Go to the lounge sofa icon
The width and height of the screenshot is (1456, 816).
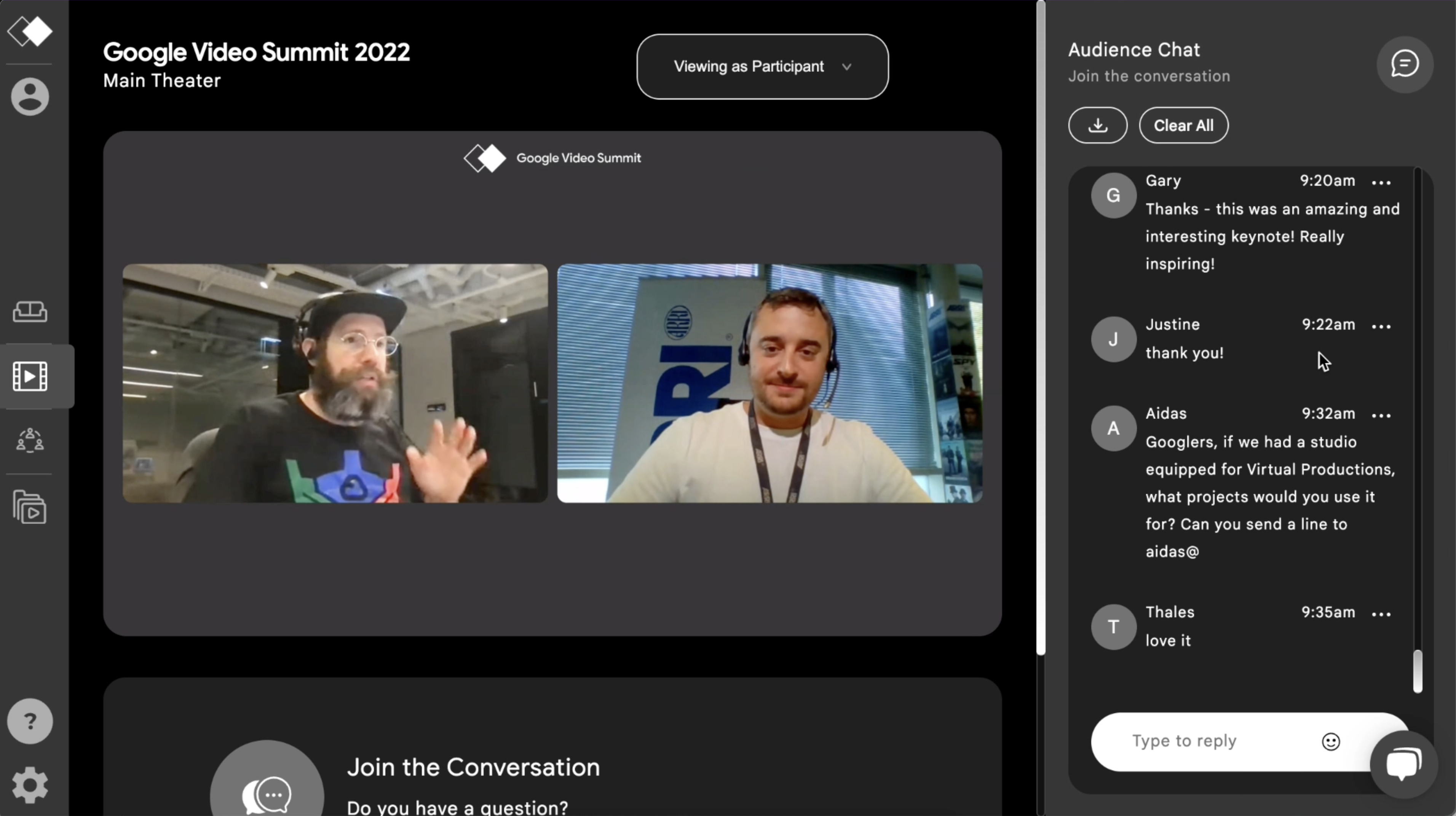tap(30, 311)
